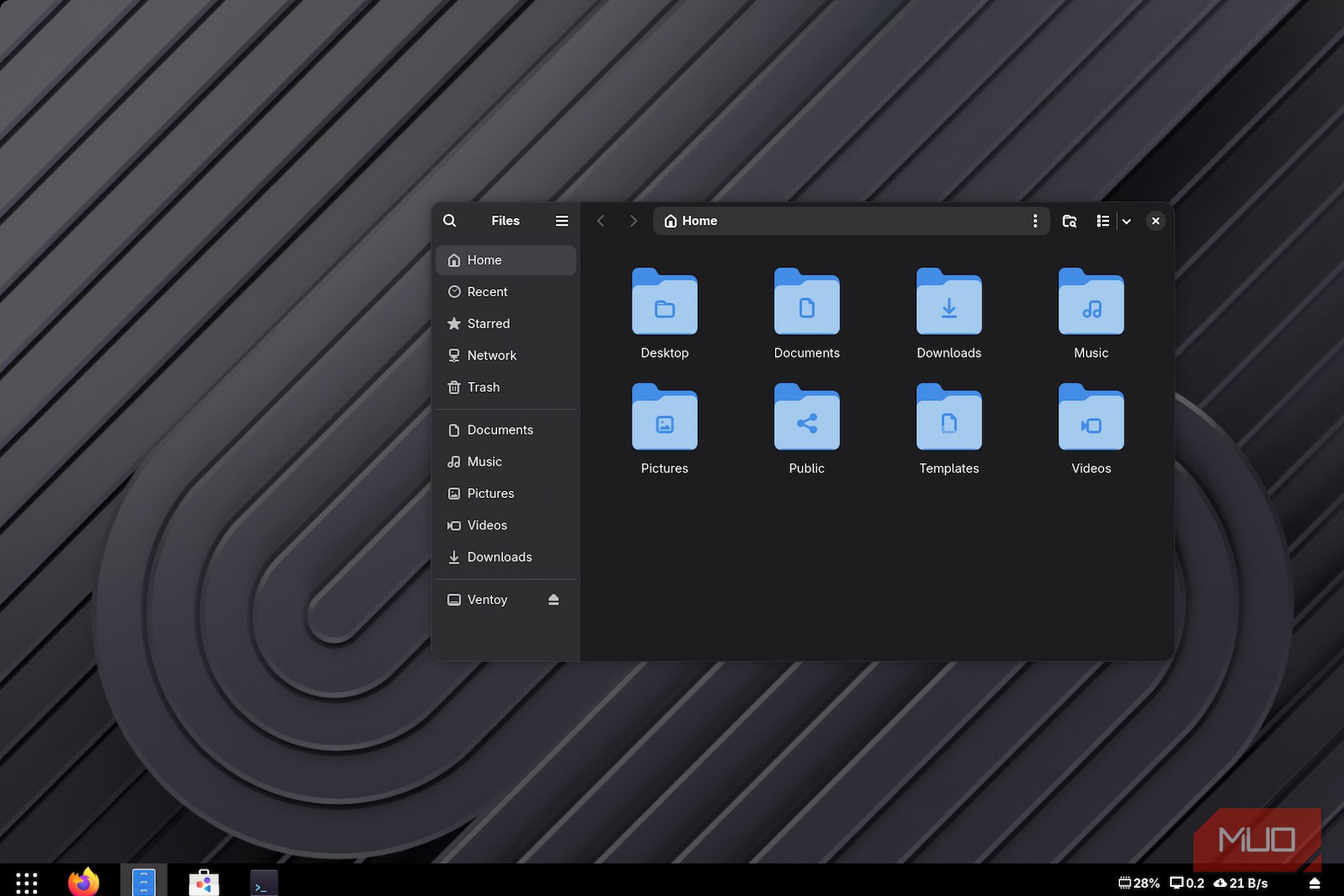Open Trash in the sidebar

pos(506,387)
